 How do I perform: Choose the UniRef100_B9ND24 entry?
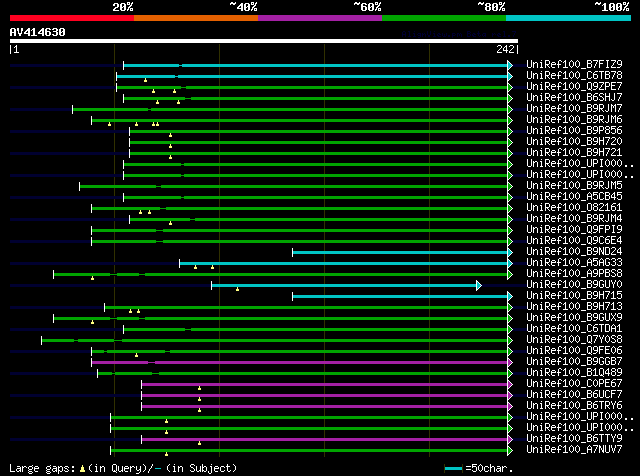574,252
